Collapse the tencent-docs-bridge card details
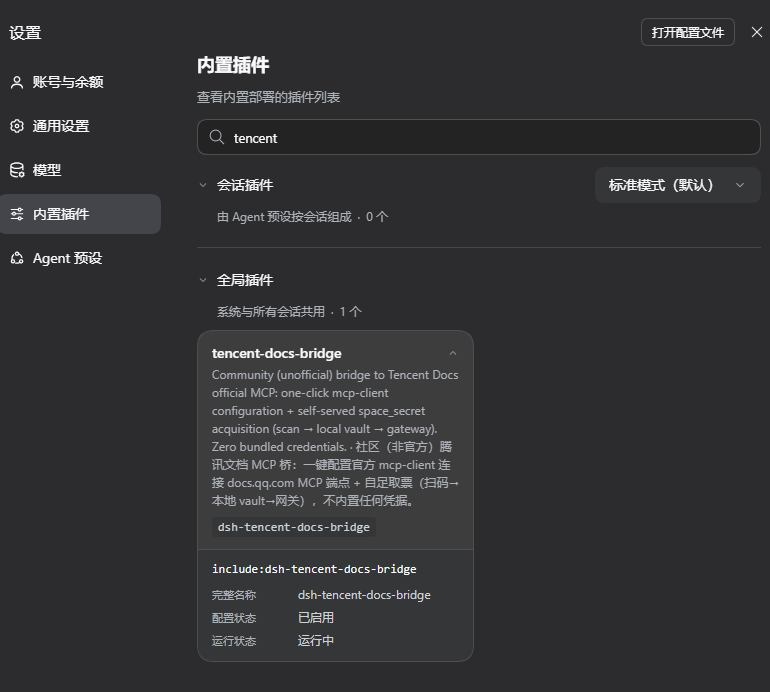 [453, 353]
